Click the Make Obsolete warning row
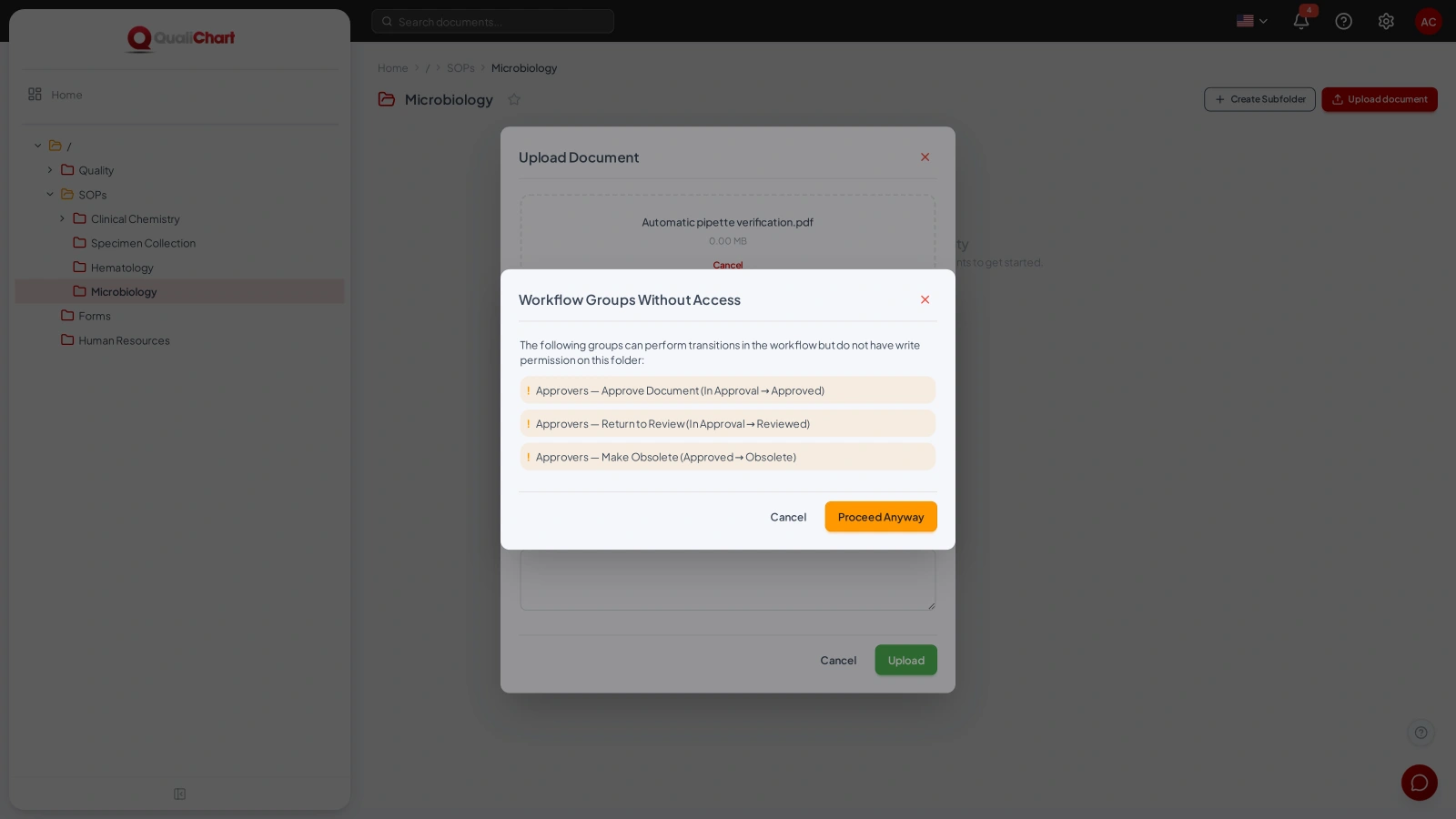1456x819 pixels. (728, 457)
